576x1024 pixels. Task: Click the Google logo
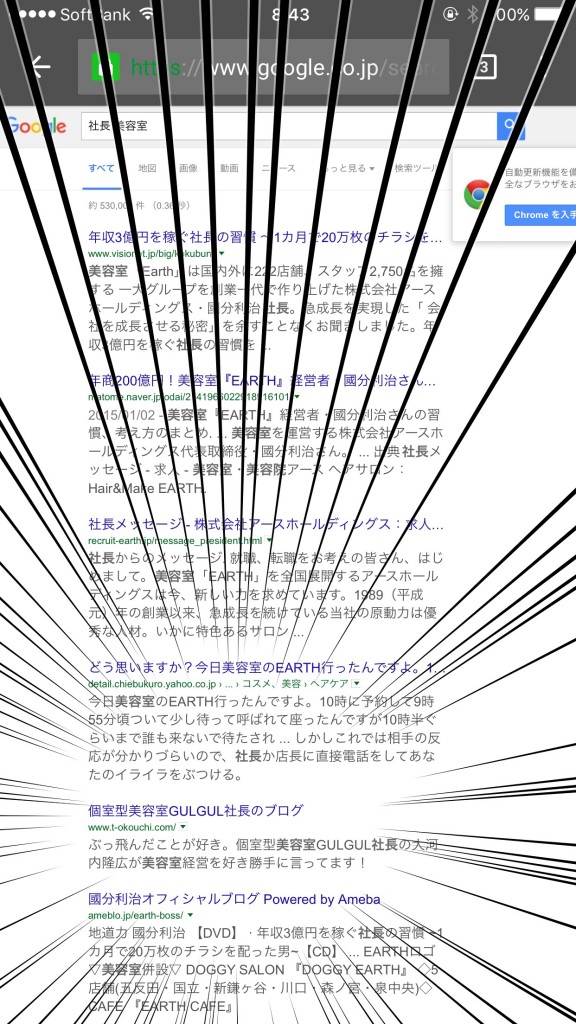[35, 127]
